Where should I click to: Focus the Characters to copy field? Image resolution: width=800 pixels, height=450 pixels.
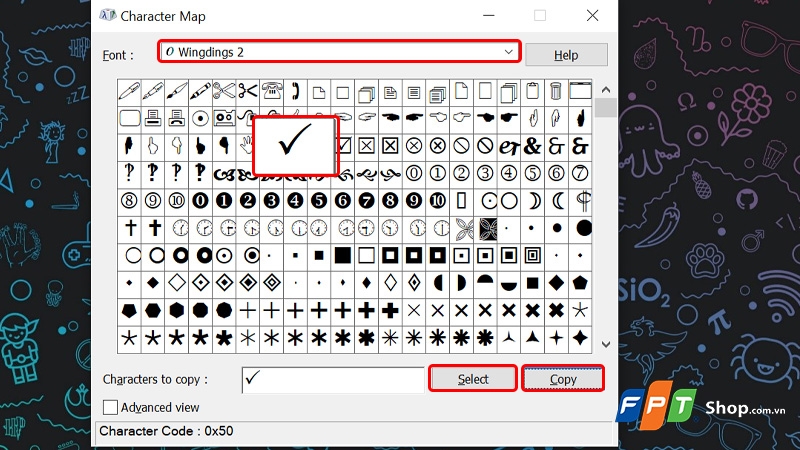coord(333,380)
